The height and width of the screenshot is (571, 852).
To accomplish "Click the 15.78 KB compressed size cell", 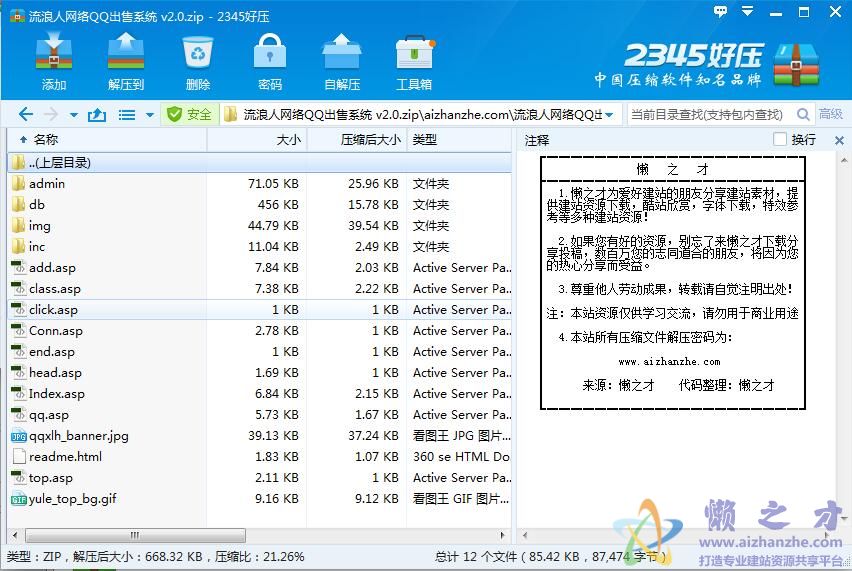I will pyautogui.click(x=373, y=204).
